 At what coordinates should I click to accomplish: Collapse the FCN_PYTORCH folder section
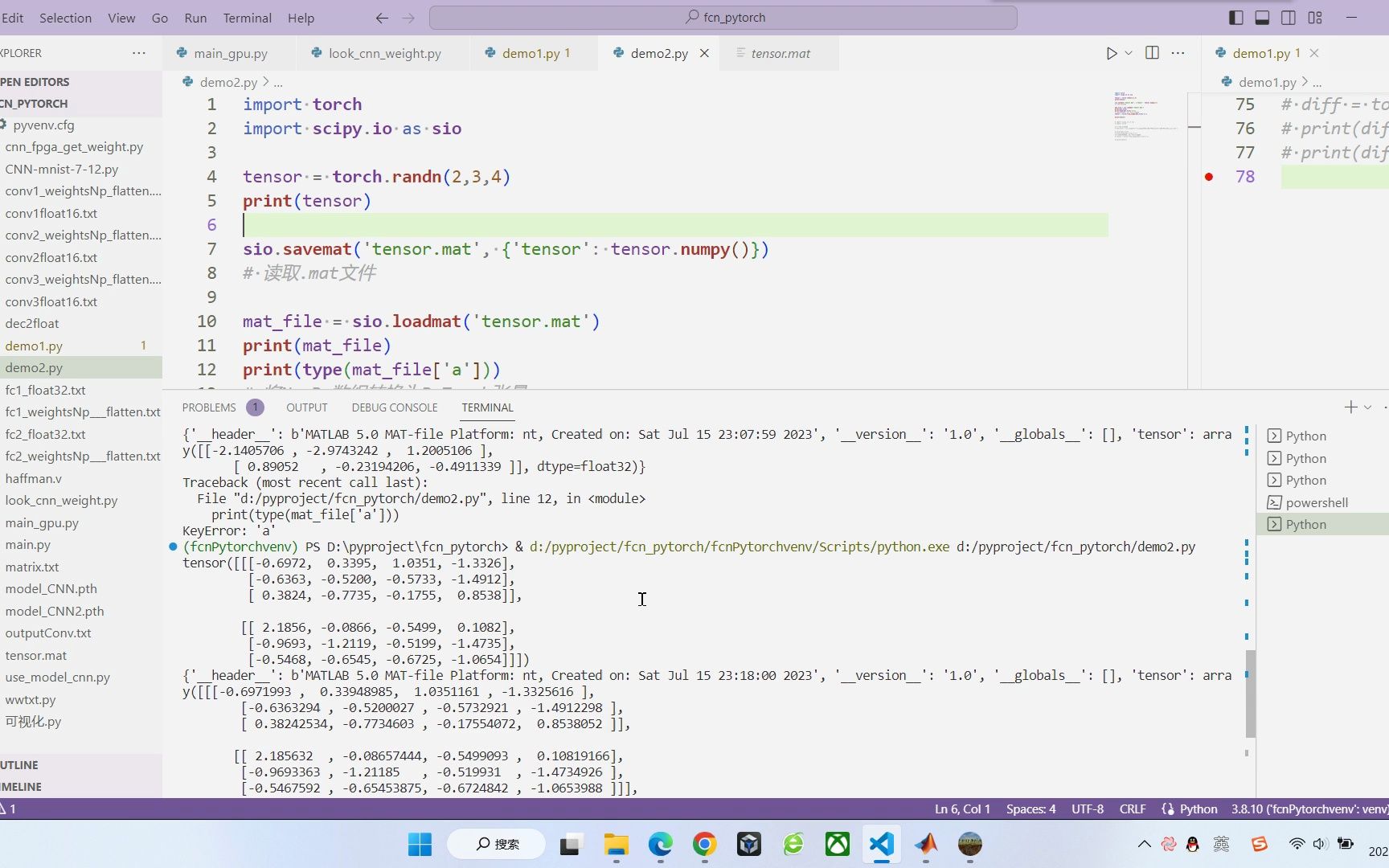click(x=80, y=104)
